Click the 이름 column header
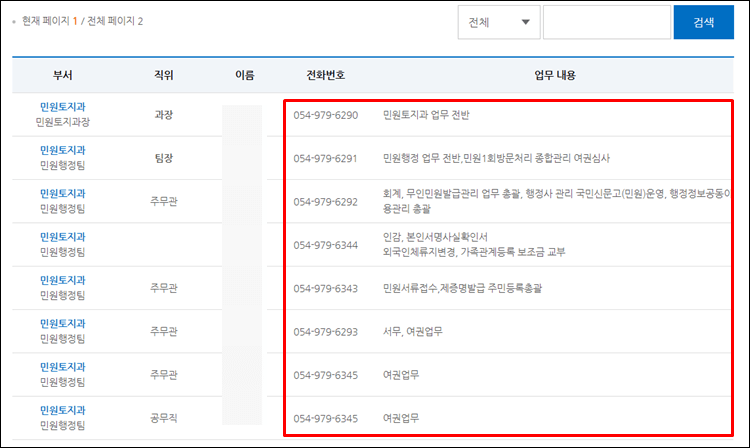 245,75
